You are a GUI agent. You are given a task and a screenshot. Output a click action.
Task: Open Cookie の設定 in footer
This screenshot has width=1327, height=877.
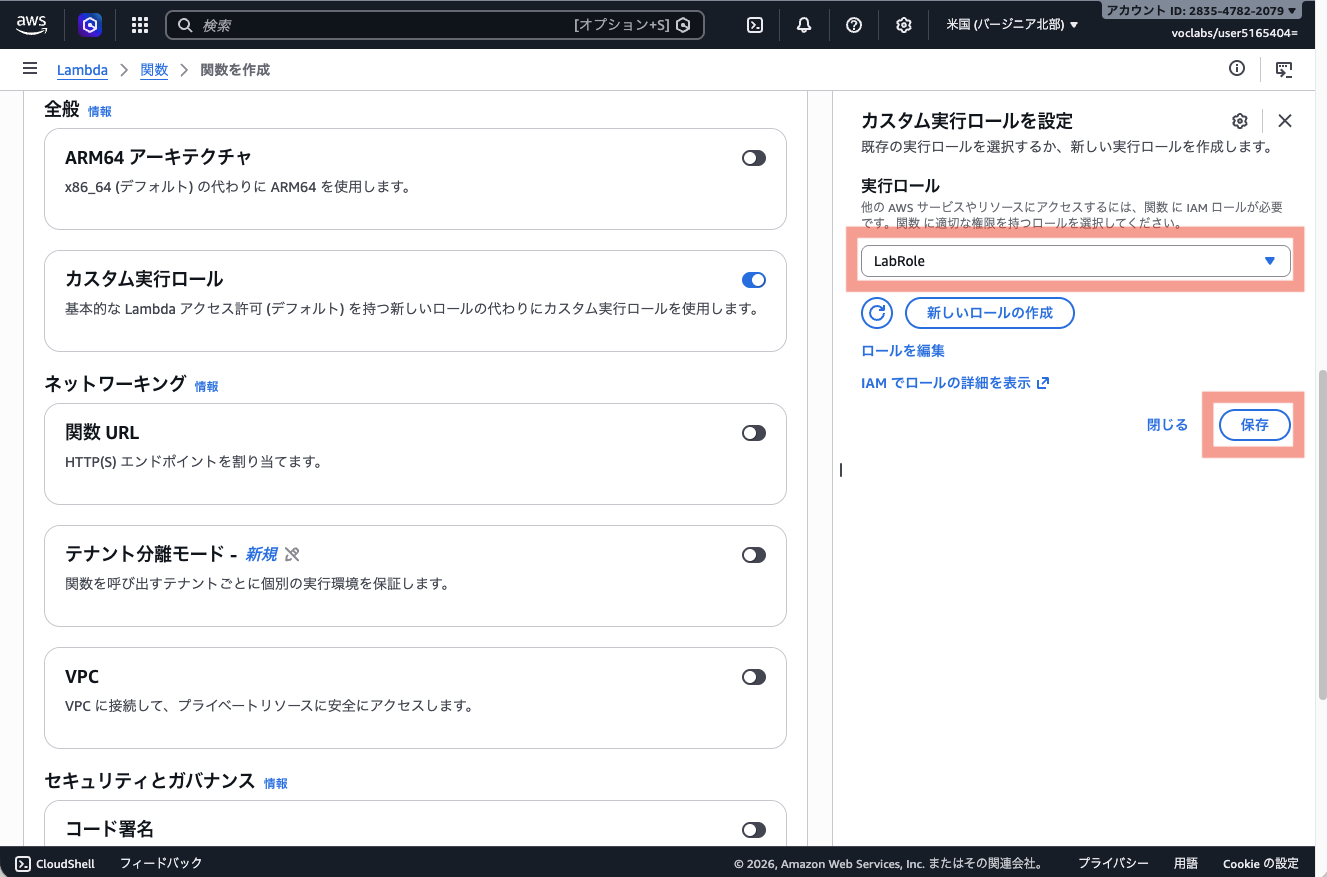1261,863
